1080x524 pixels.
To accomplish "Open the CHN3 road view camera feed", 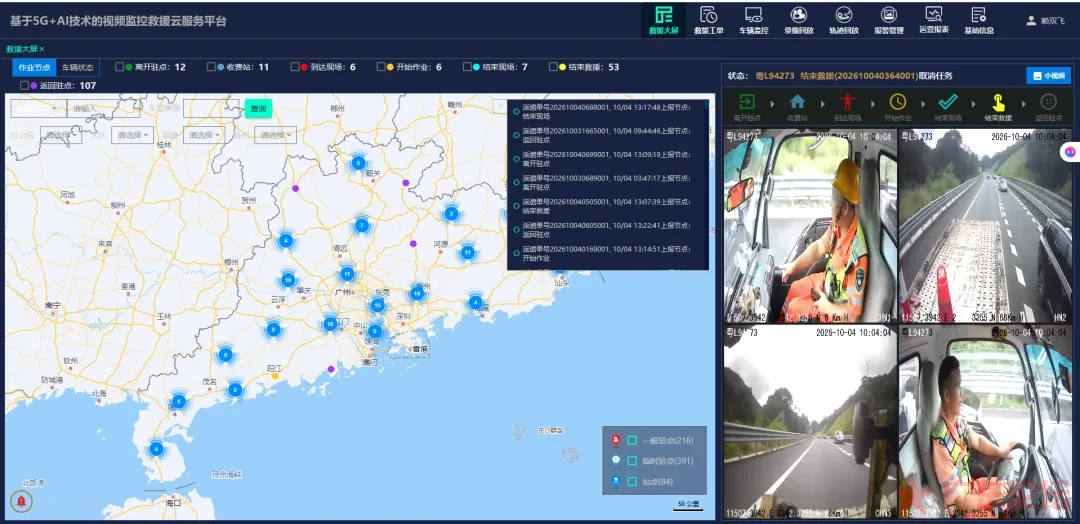I will tap(809, 422).
